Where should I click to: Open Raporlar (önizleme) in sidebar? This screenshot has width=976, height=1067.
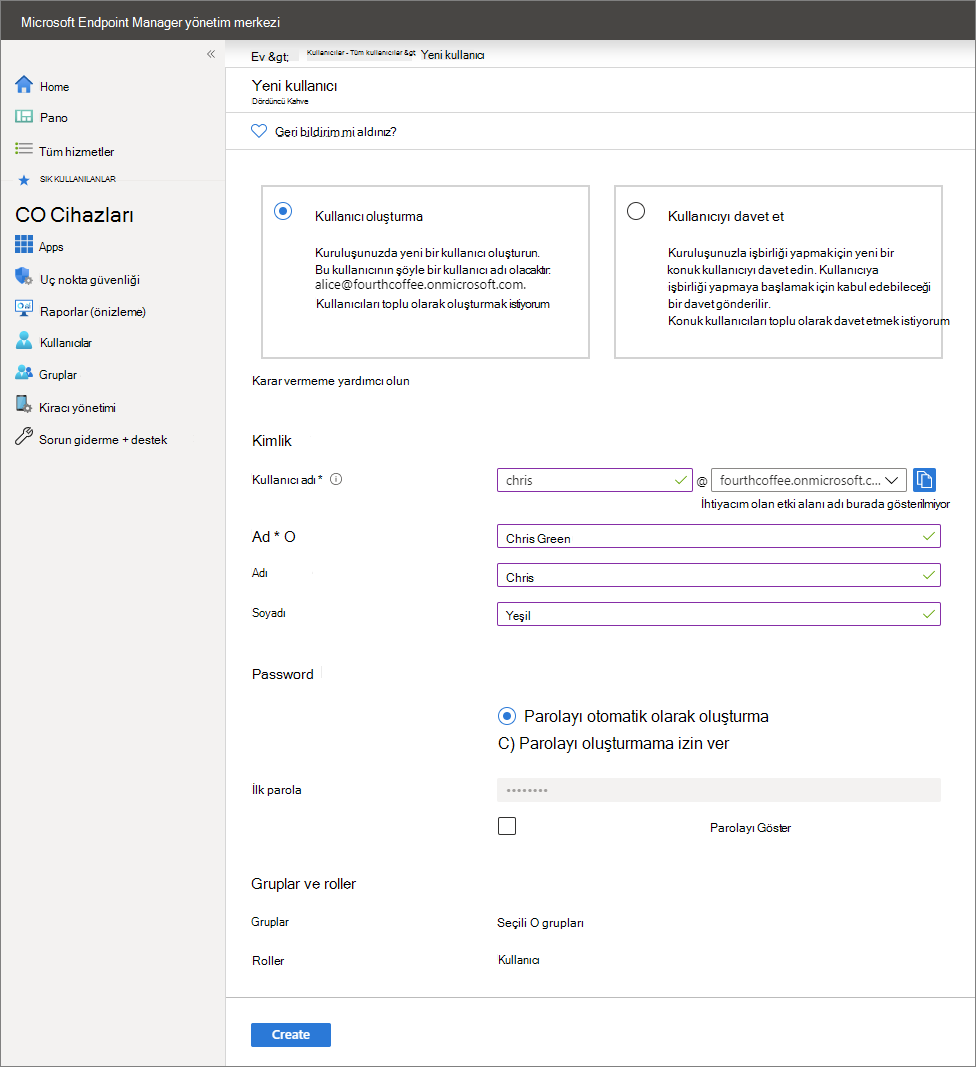(x=93, y=312)
